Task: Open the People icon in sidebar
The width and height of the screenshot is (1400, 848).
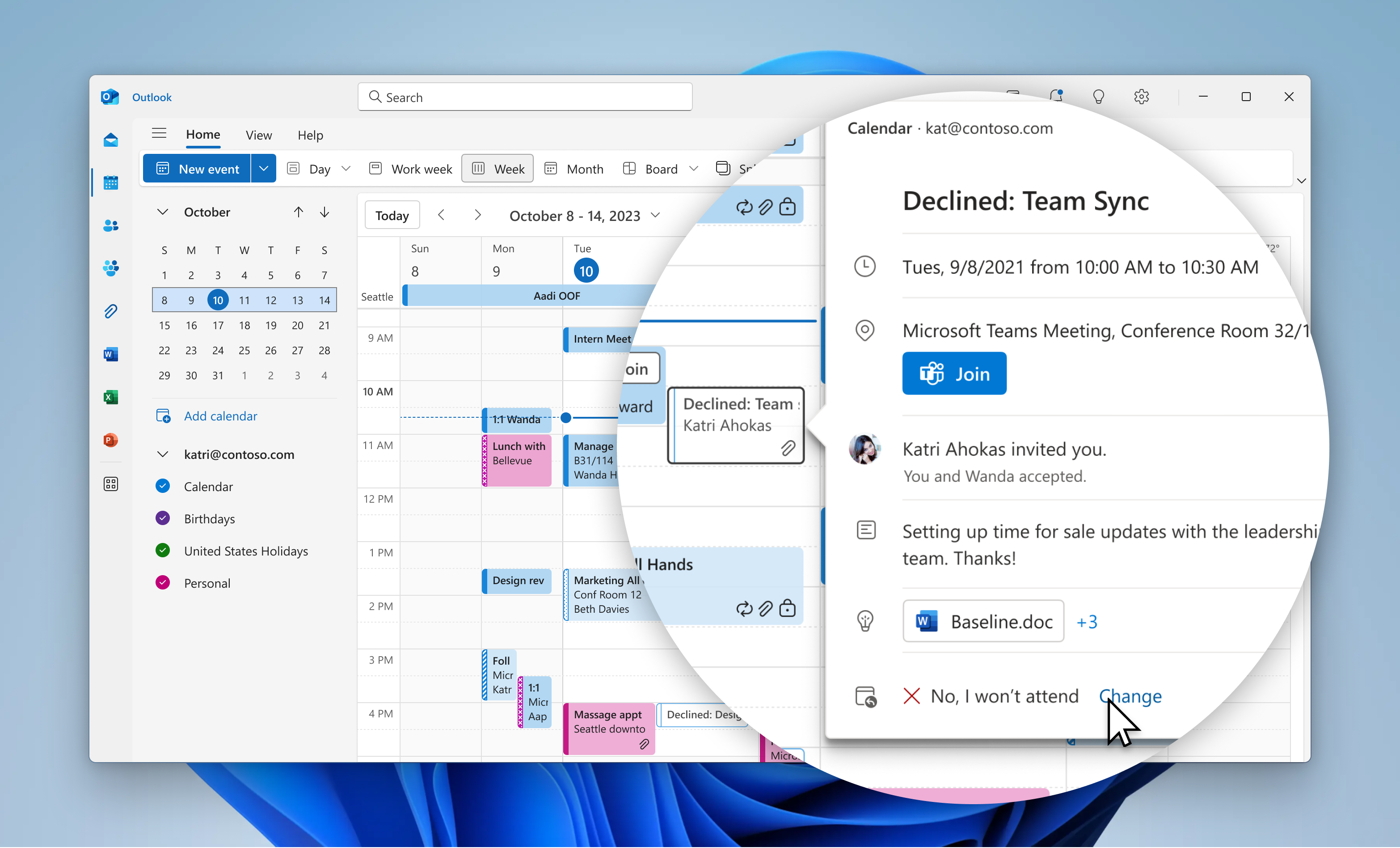Action: pos(111,225)
